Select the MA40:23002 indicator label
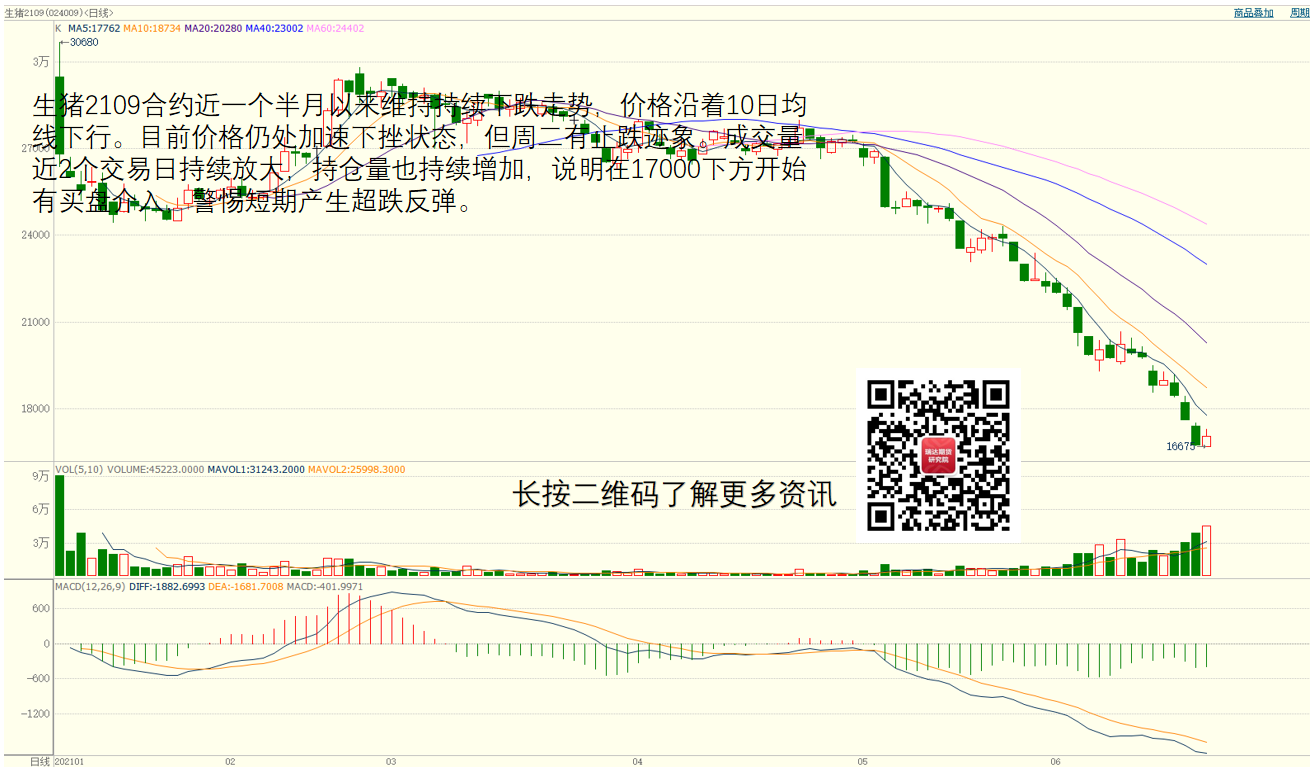The height and width of the screenshot is (770, 1316). click(273, 29)
